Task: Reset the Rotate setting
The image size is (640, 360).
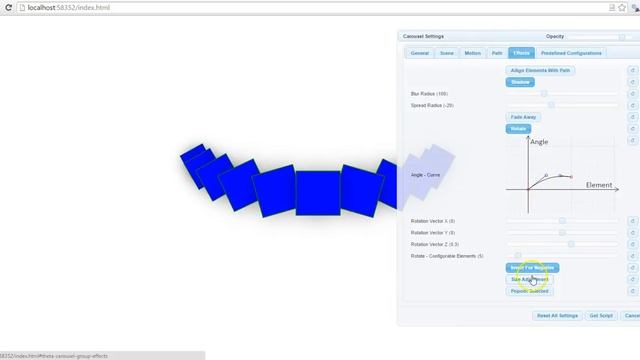Action: click(633, 129)
